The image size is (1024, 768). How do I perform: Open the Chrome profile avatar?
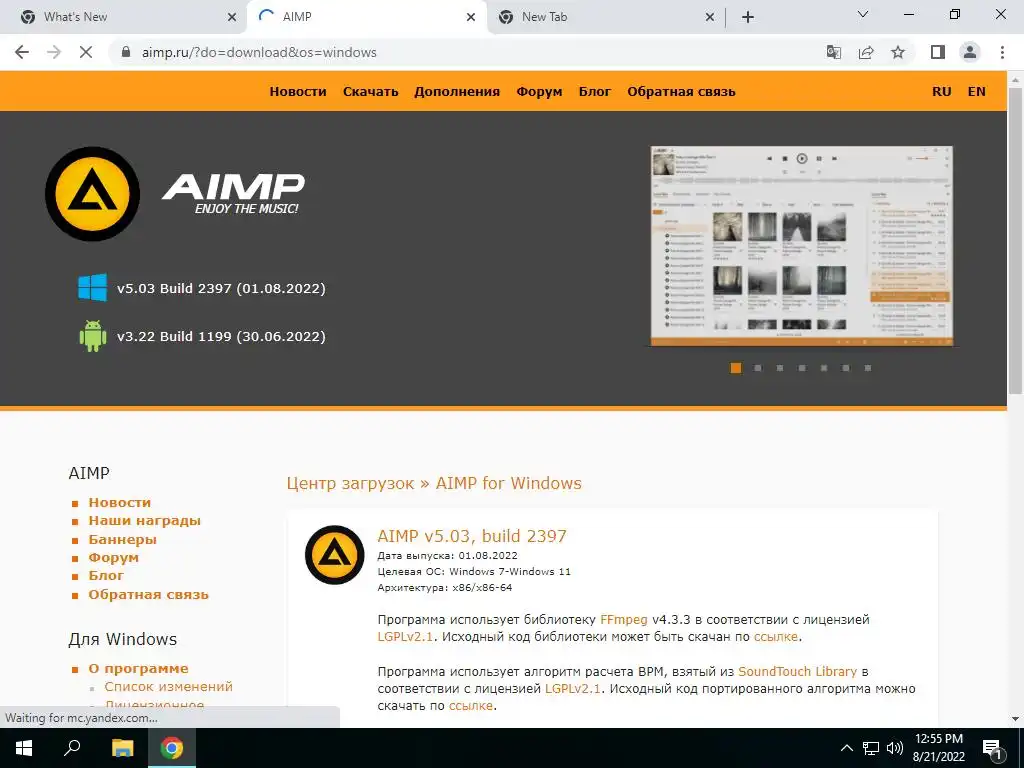pyautogui.click(x=970, y=52)
